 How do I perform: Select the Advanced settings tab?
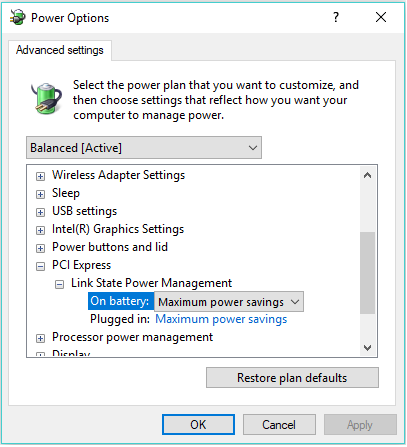[x=60, y=50]
